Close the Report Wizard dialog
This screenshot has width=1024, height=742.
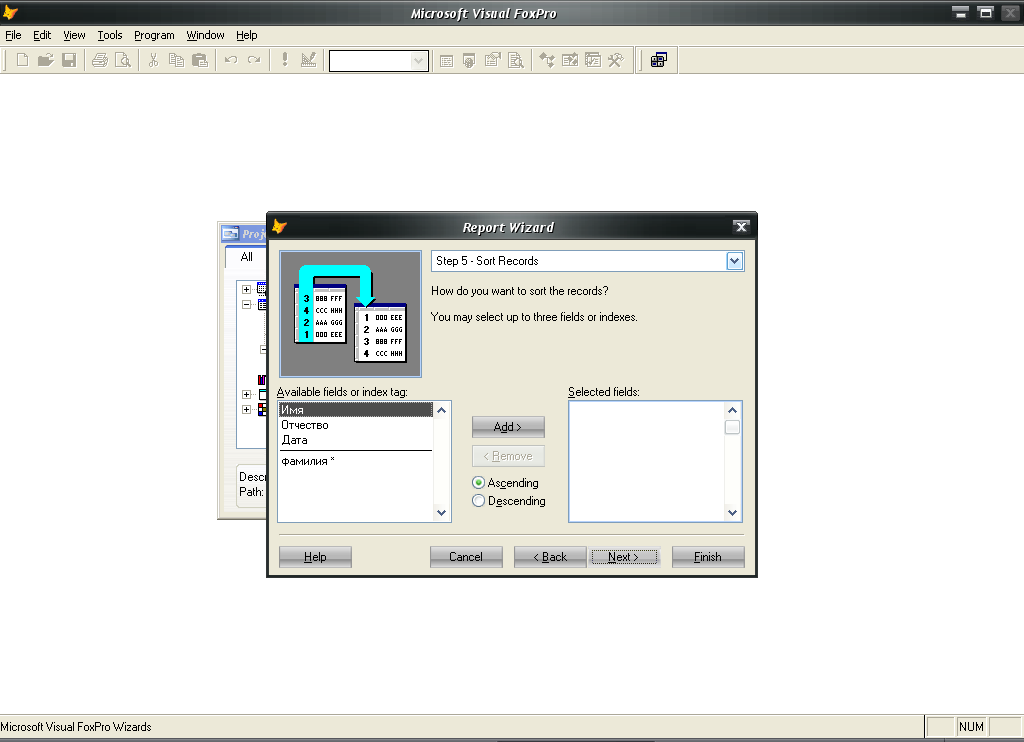click(x=741, y=227)
